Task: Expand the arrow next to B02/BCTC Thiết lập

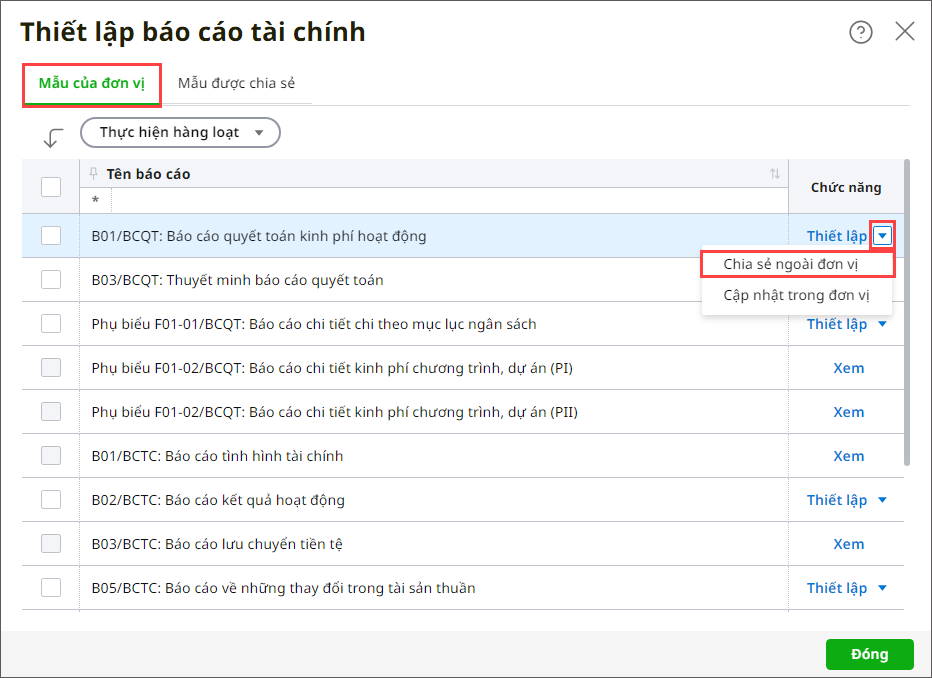Action: coord(883,500)
